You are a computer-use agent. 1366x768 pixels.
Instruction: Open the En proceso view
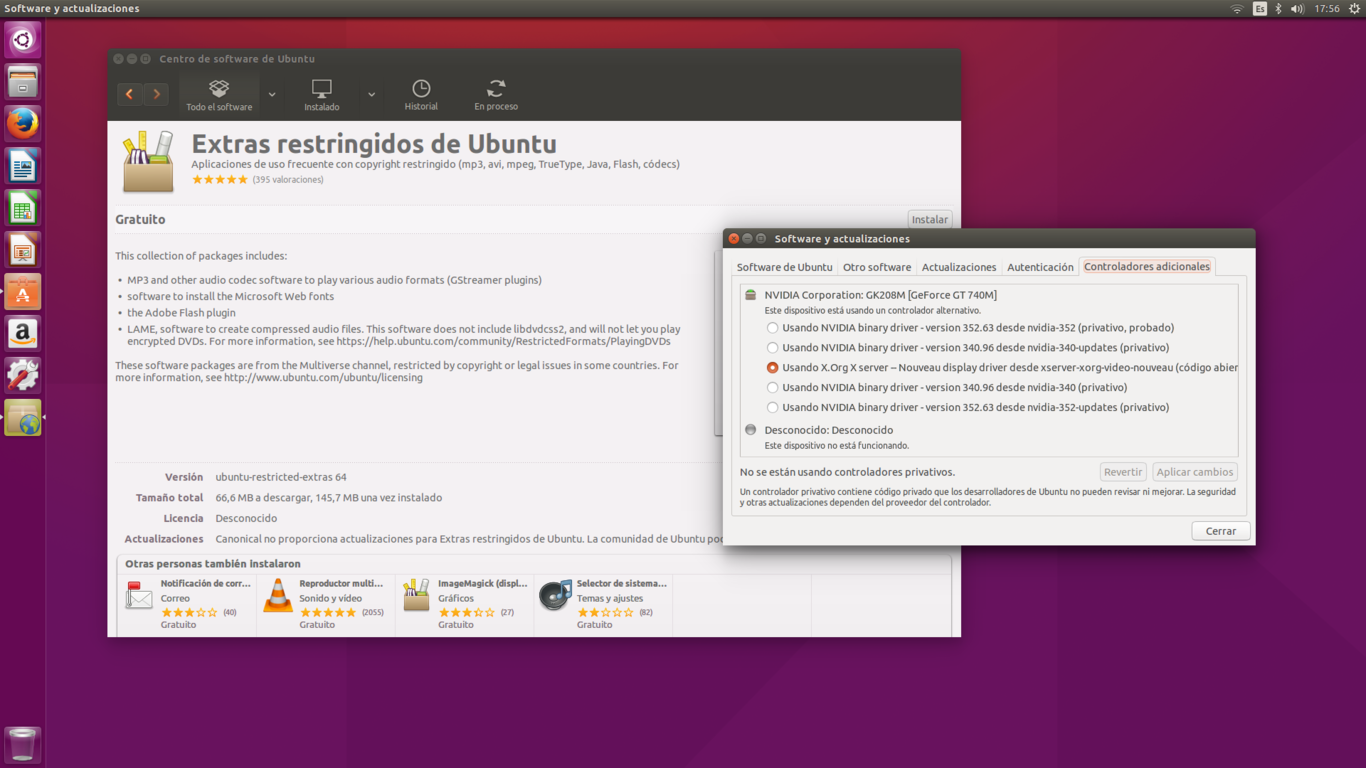tap(496, 95)
